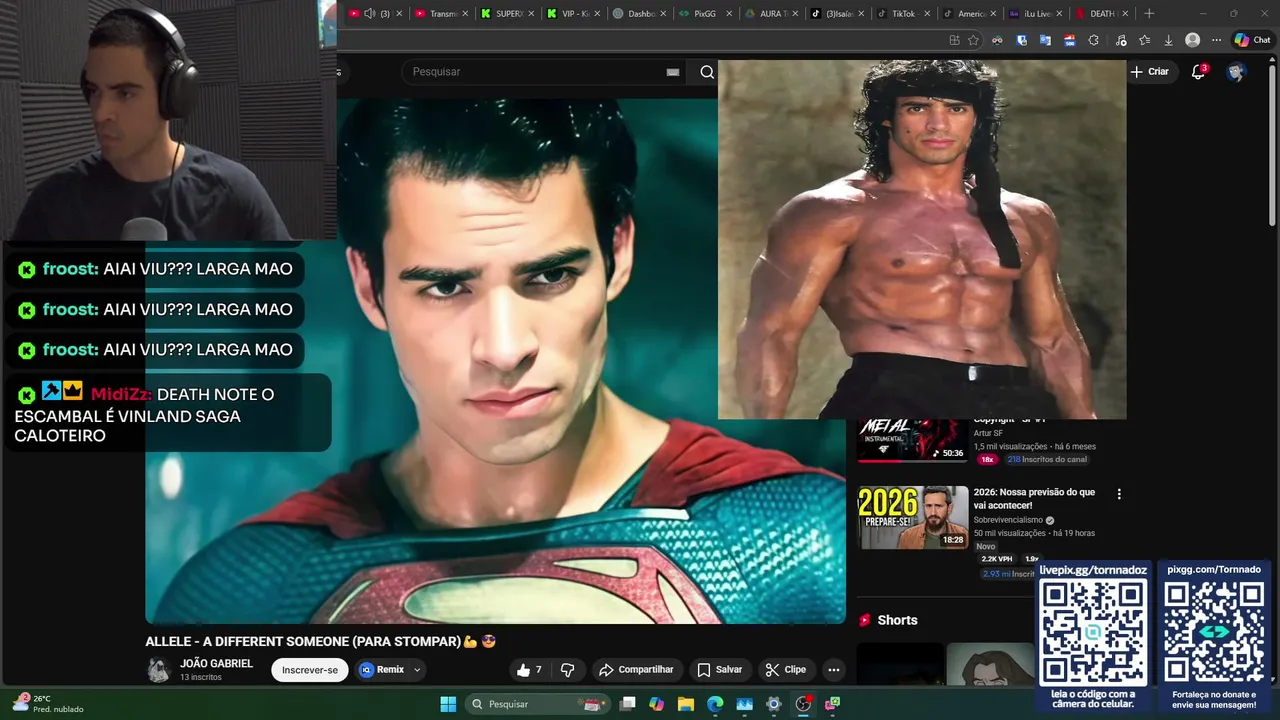
Task: Open the JOÃO GABRIEL channel name link
Action: (216, 664)
